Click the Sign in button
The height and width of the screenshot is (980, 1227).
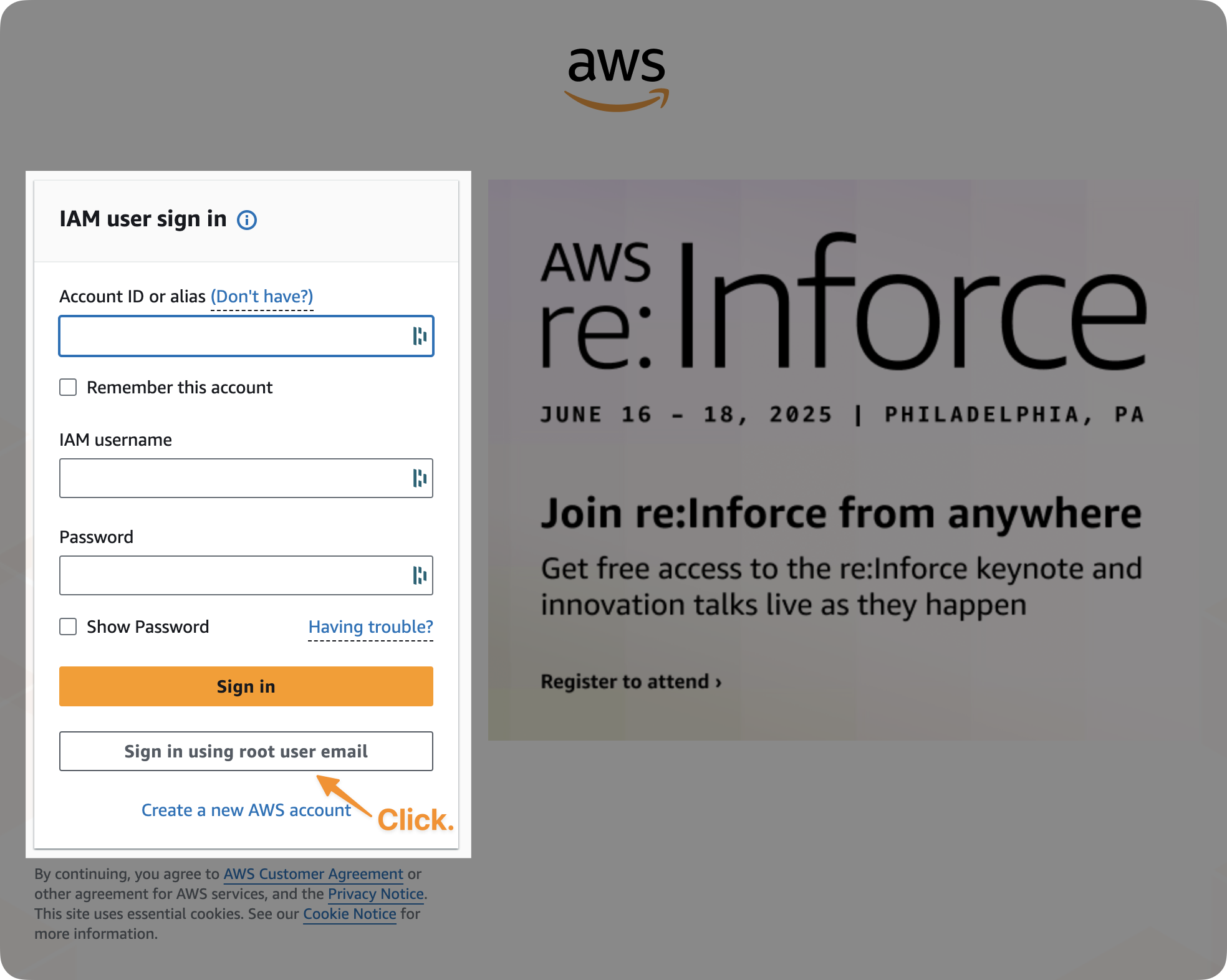[x=246, y=686]
